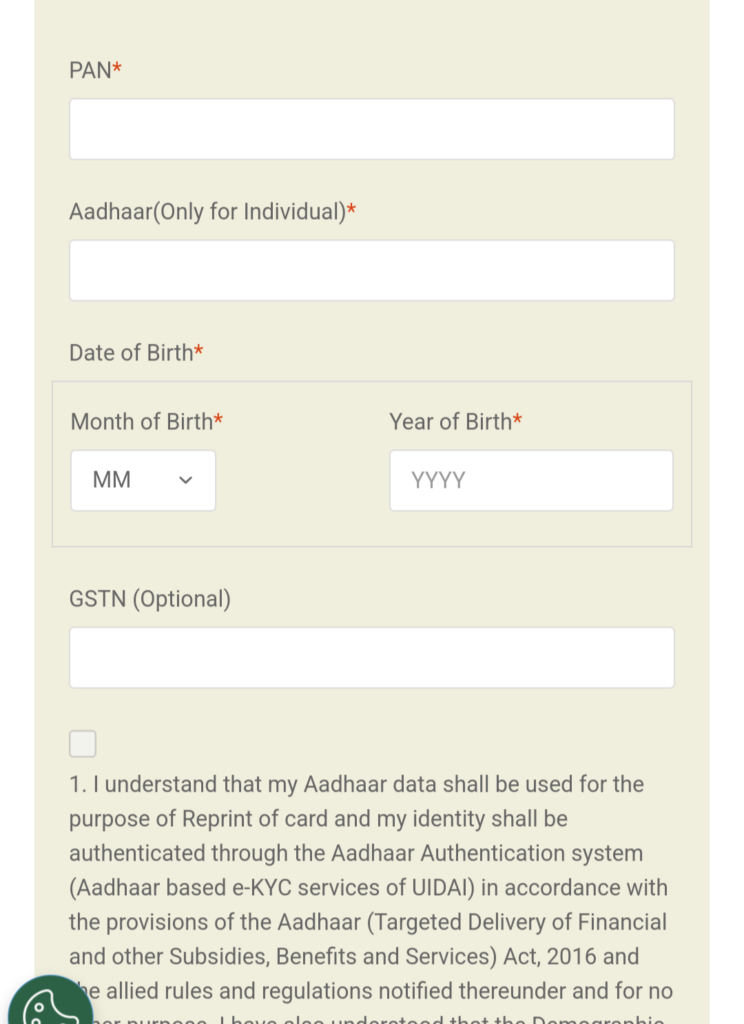Click the chevron arrow in the MM selector
Screen dimensions: 744x1024
185,480
